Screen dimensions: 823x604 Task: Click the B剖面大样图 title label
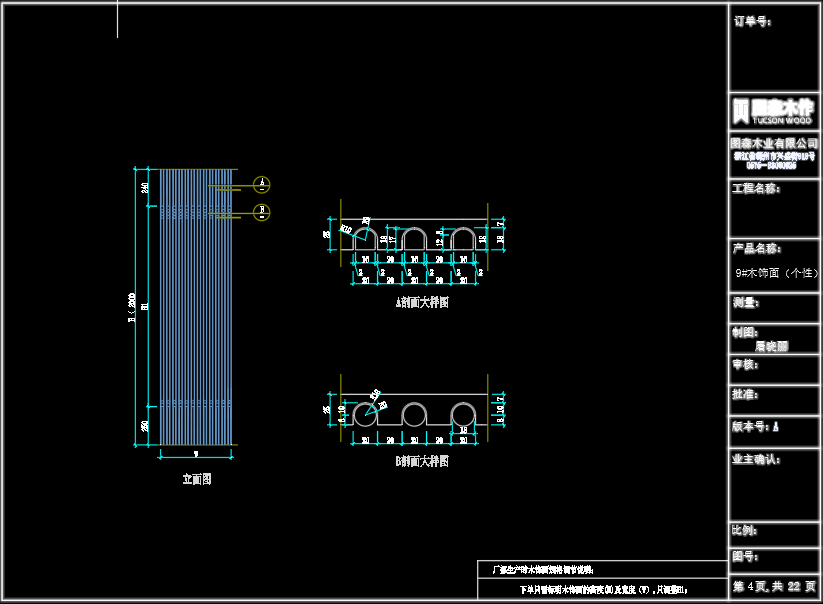(421, 461)
